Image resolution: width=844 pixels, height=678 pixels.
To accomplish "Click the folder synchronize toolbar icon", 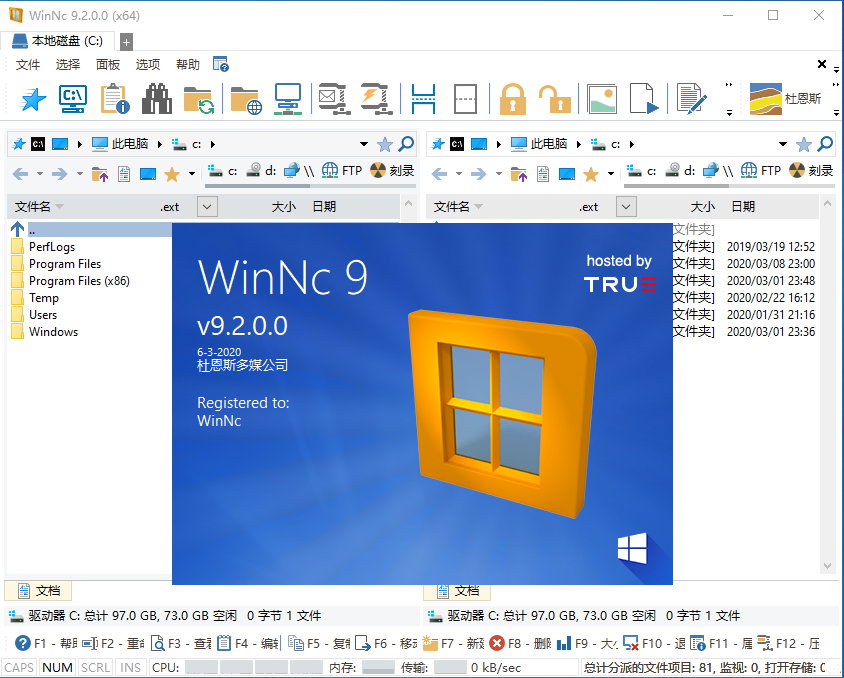I will pos(199,99).
